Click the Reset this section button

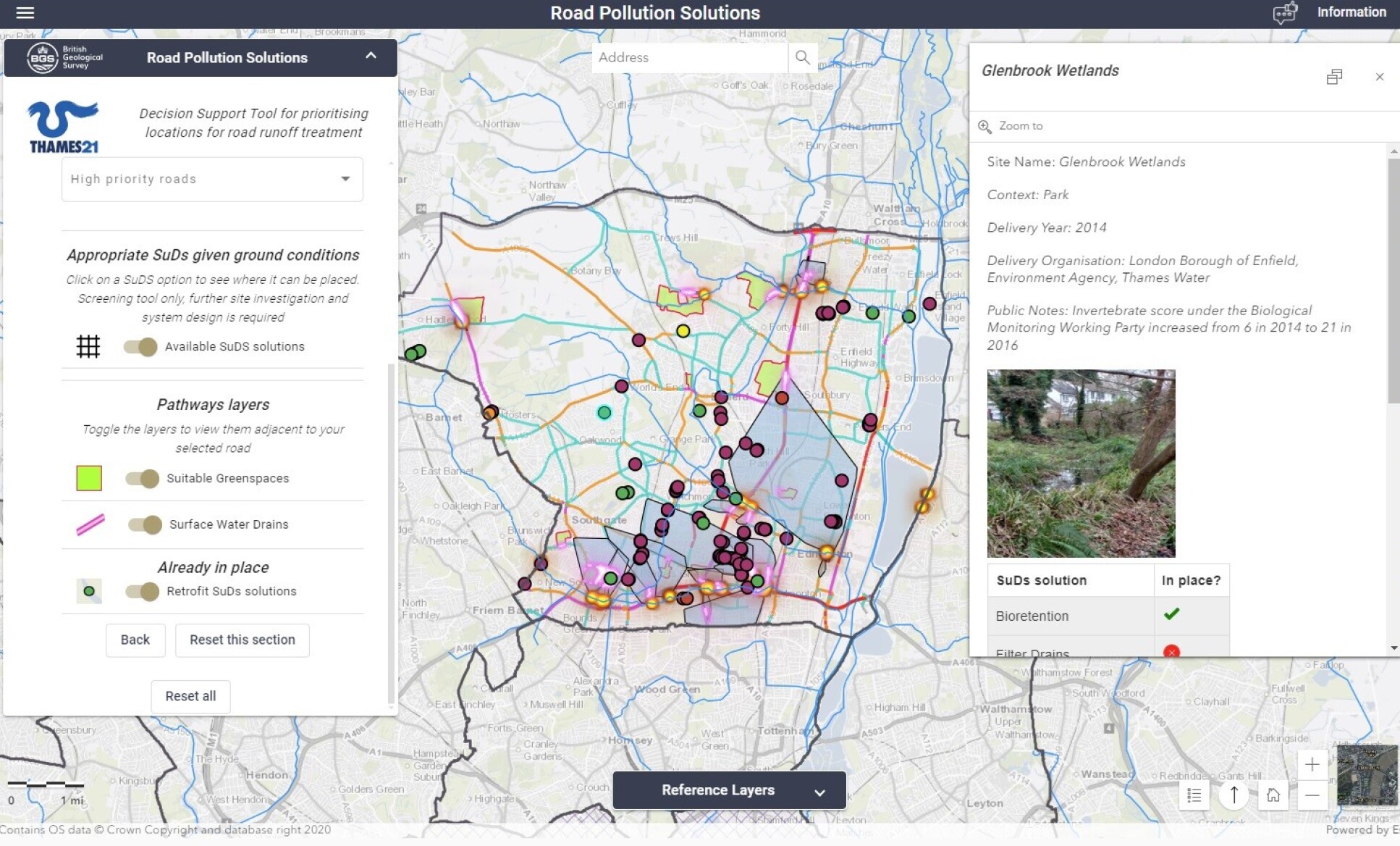tap(242, 640)
